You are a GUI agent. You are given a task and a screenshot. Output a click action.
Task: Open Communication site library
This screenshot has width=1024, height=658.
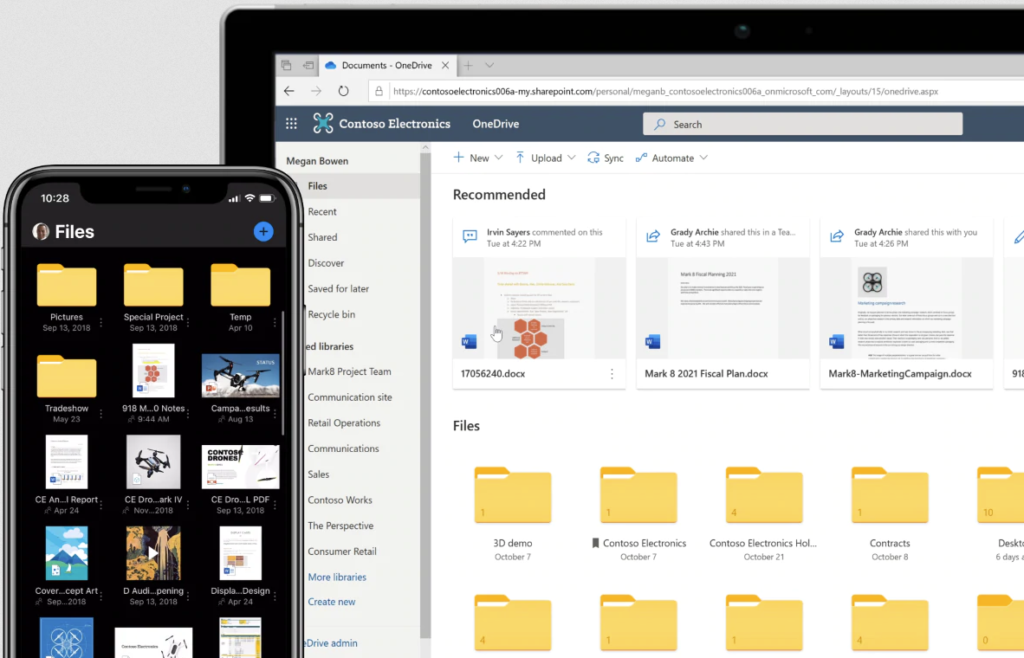[x=350, y=397]
